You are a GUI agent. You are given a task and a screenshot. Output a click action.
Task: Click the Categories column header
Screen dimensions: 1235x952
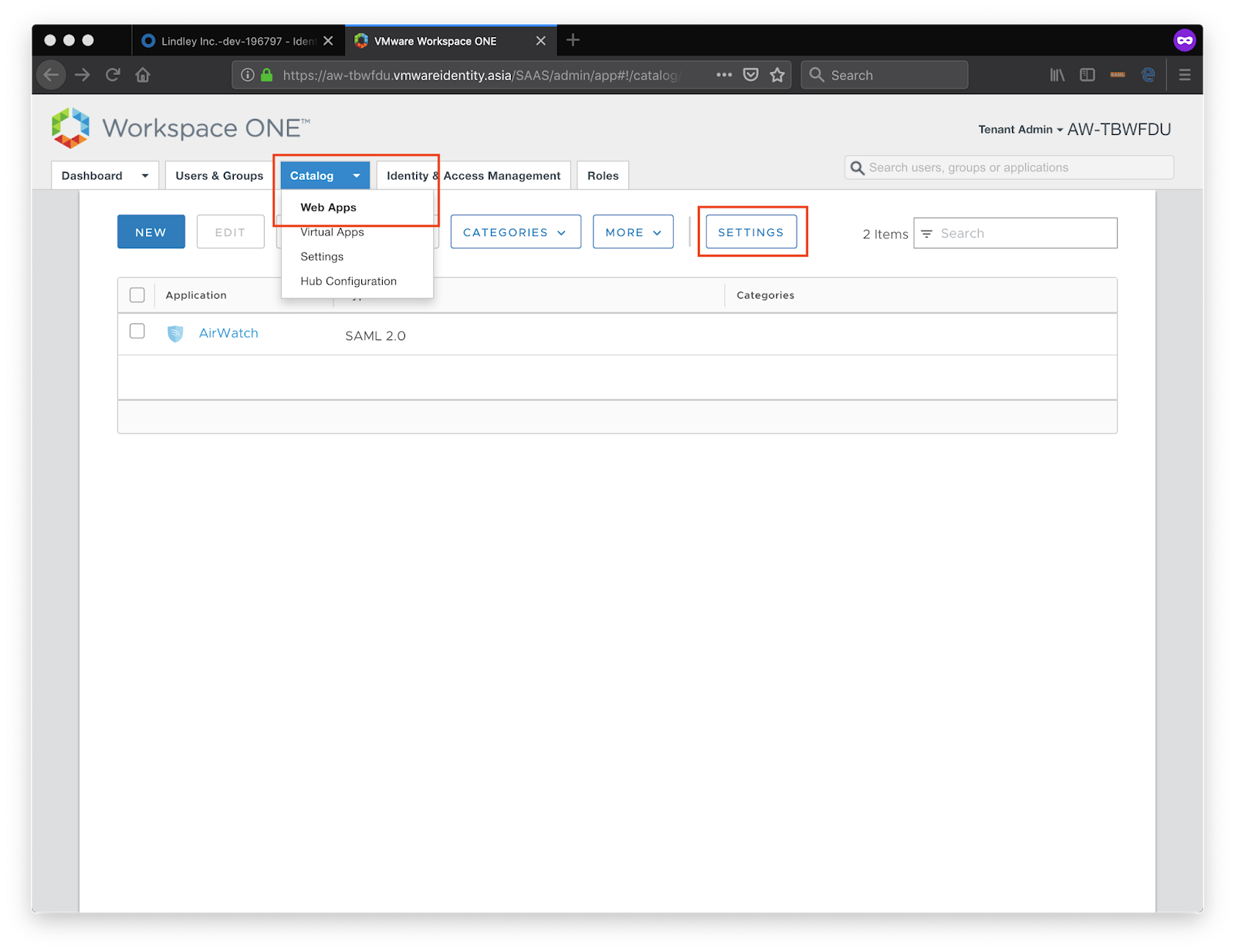(x=765, y=295)
